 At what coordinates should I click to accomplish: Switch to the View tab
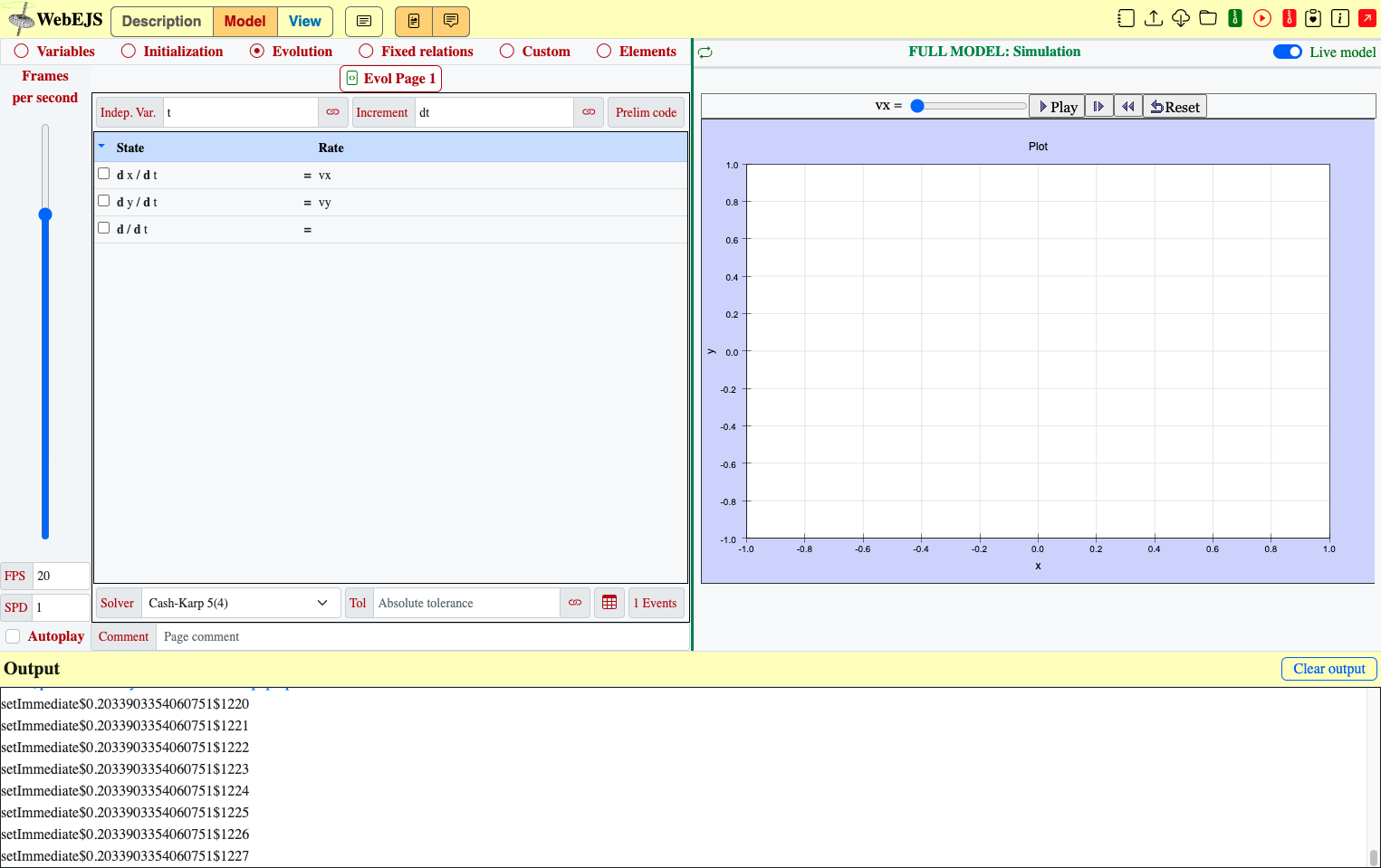[x=305, y=21]
